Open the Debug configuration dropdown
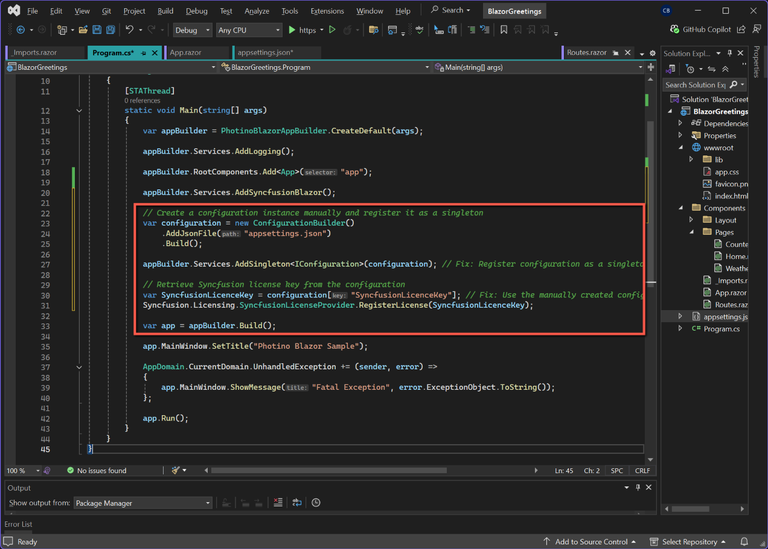The height and width of the screenshot is (549, 768). (x=190, y=30)
